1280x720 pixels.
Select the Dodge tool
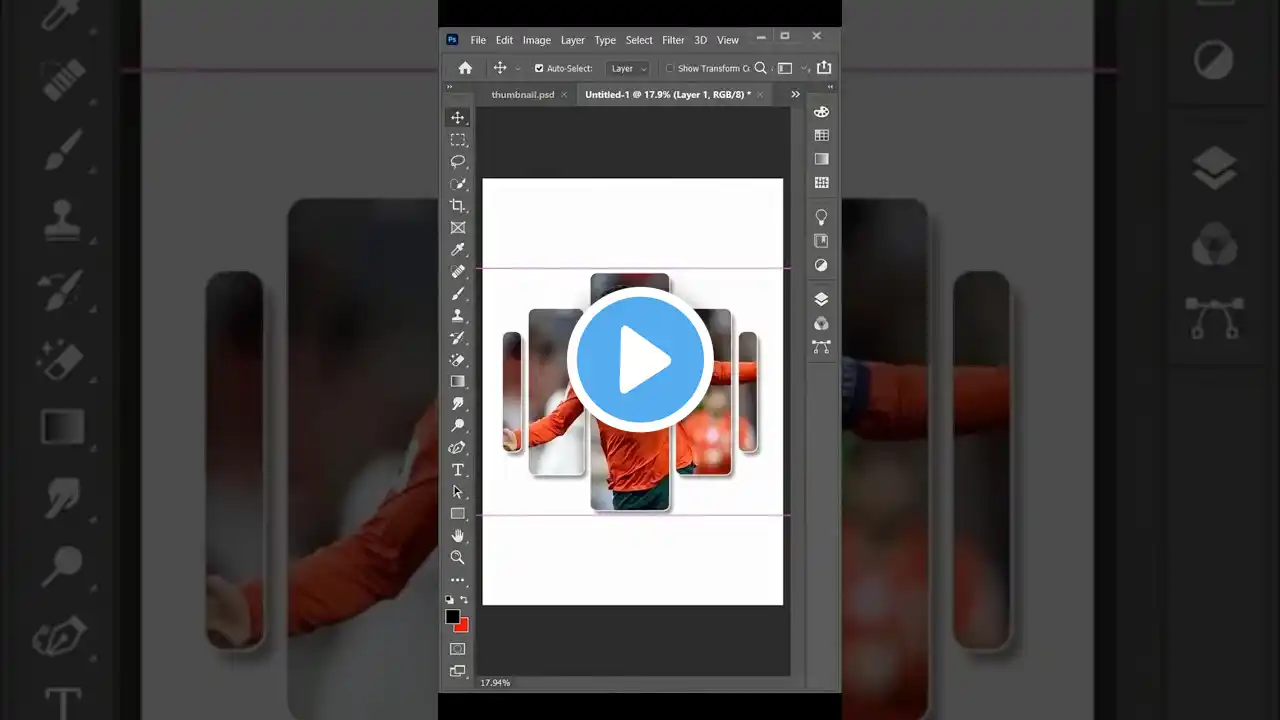coord(458,426)
